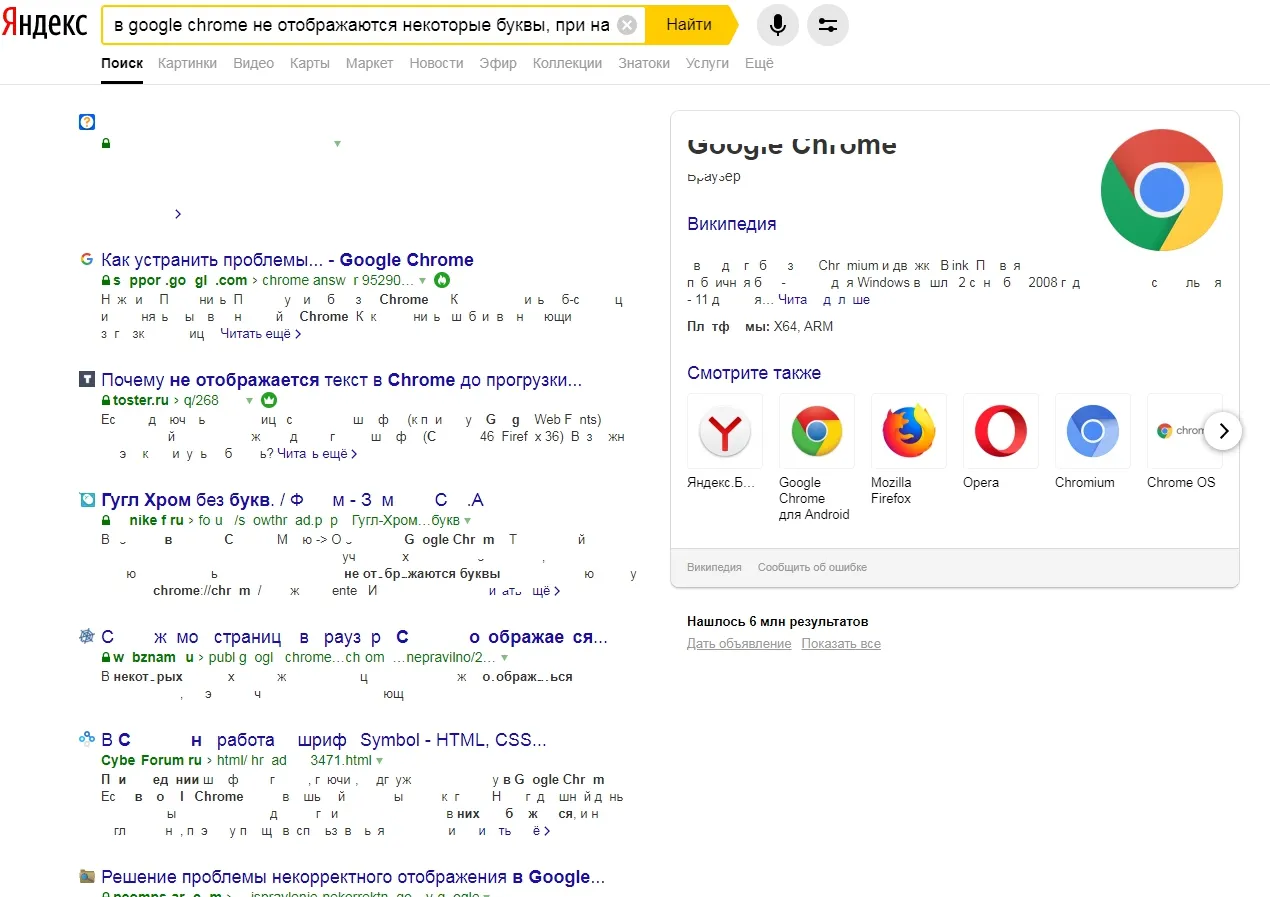Expand the dropdown arrow after the Google support URL
The image size is (1270, 897).
click(423, 281)
